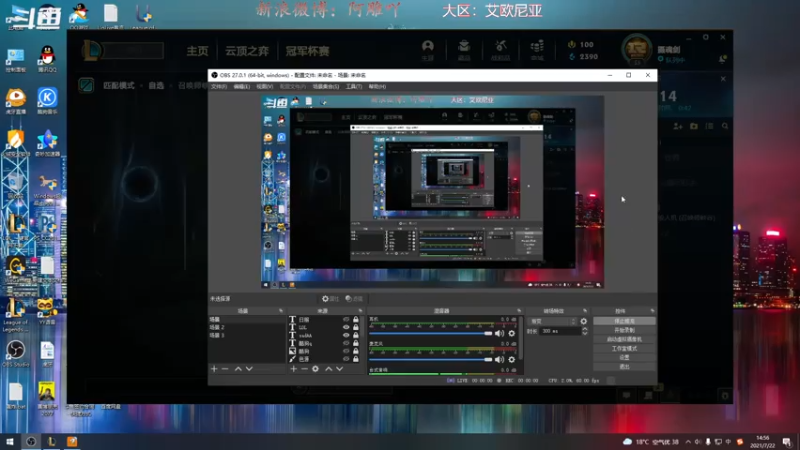Adjust first mixer channel volume slider
800x450 pixels.
pos(431,334)
